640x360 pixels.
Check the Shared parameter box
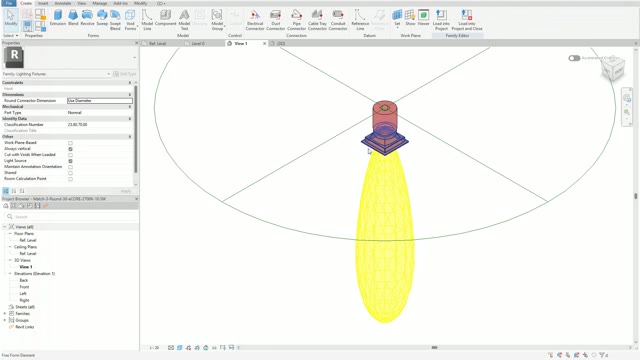70,173
